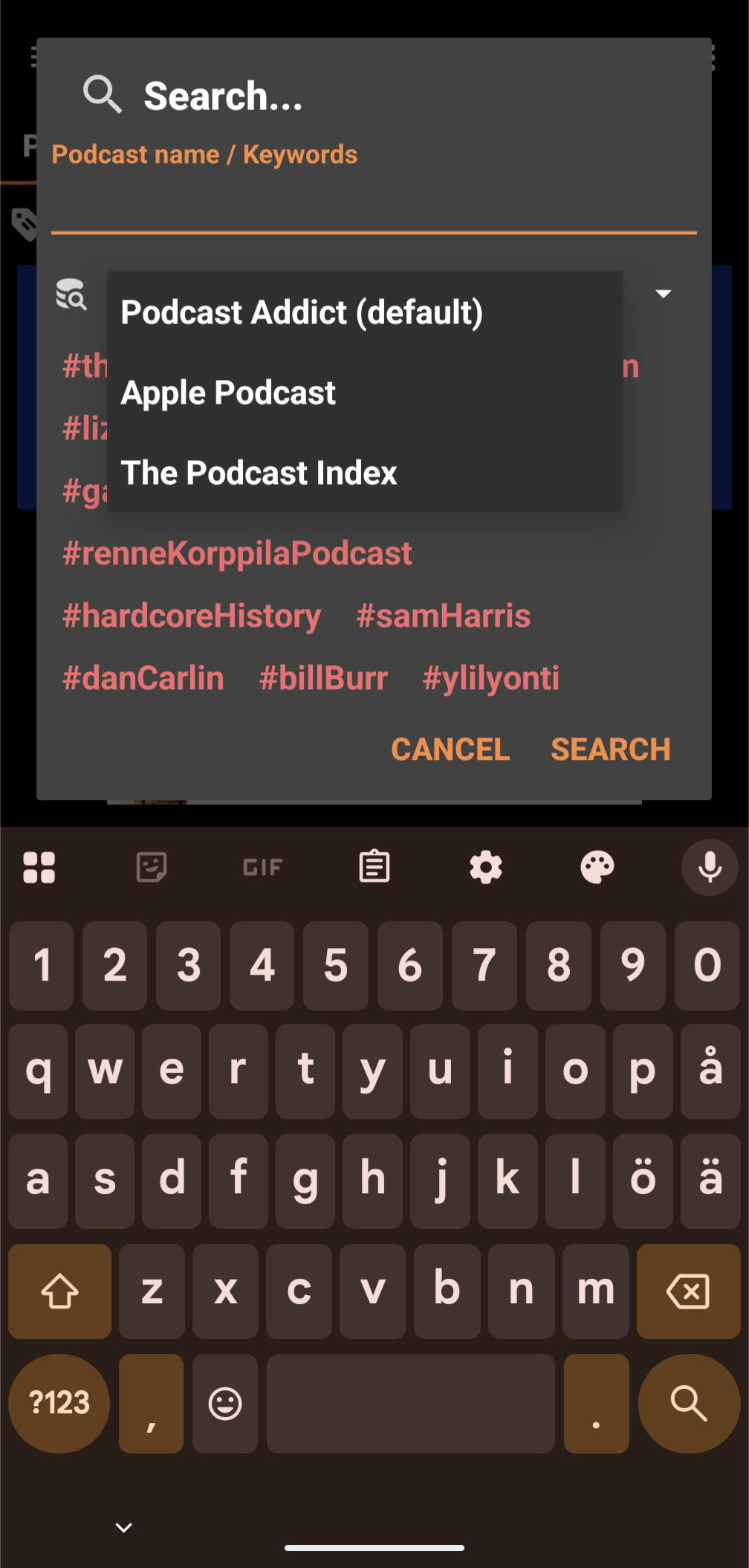
Task: Tap the emoji smiley key
Action: click(x=225, y=1404)
